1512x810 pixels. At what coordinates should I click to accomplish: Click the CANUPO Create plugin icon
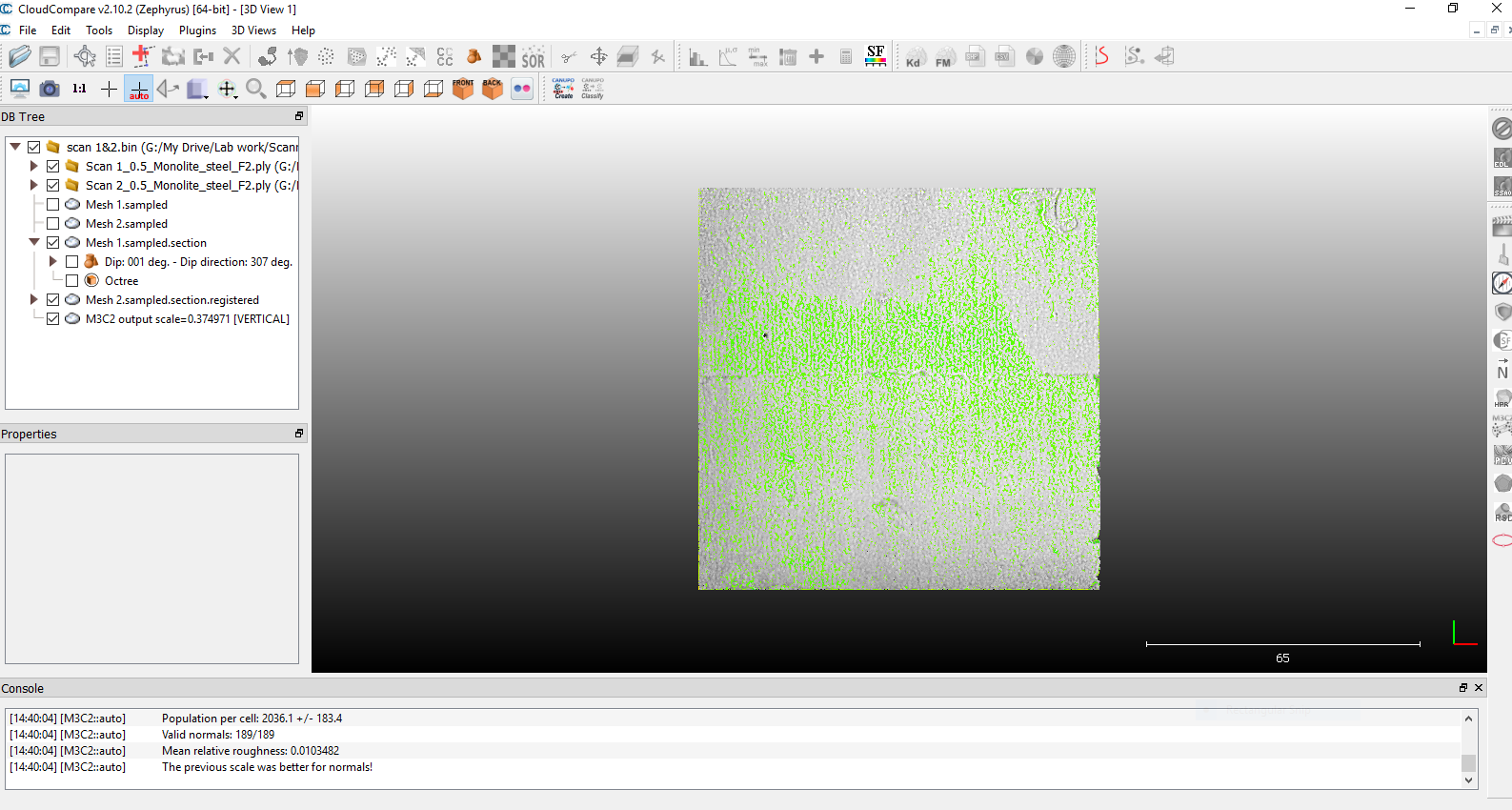[x=563, y=89]
